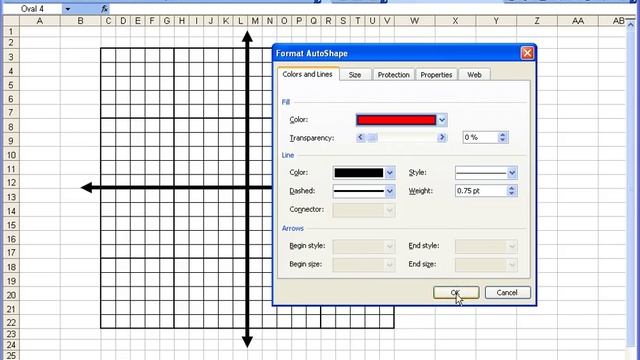Screen dimensions: 640x360
Task: Select row 18 header
Action: point(11,267)
